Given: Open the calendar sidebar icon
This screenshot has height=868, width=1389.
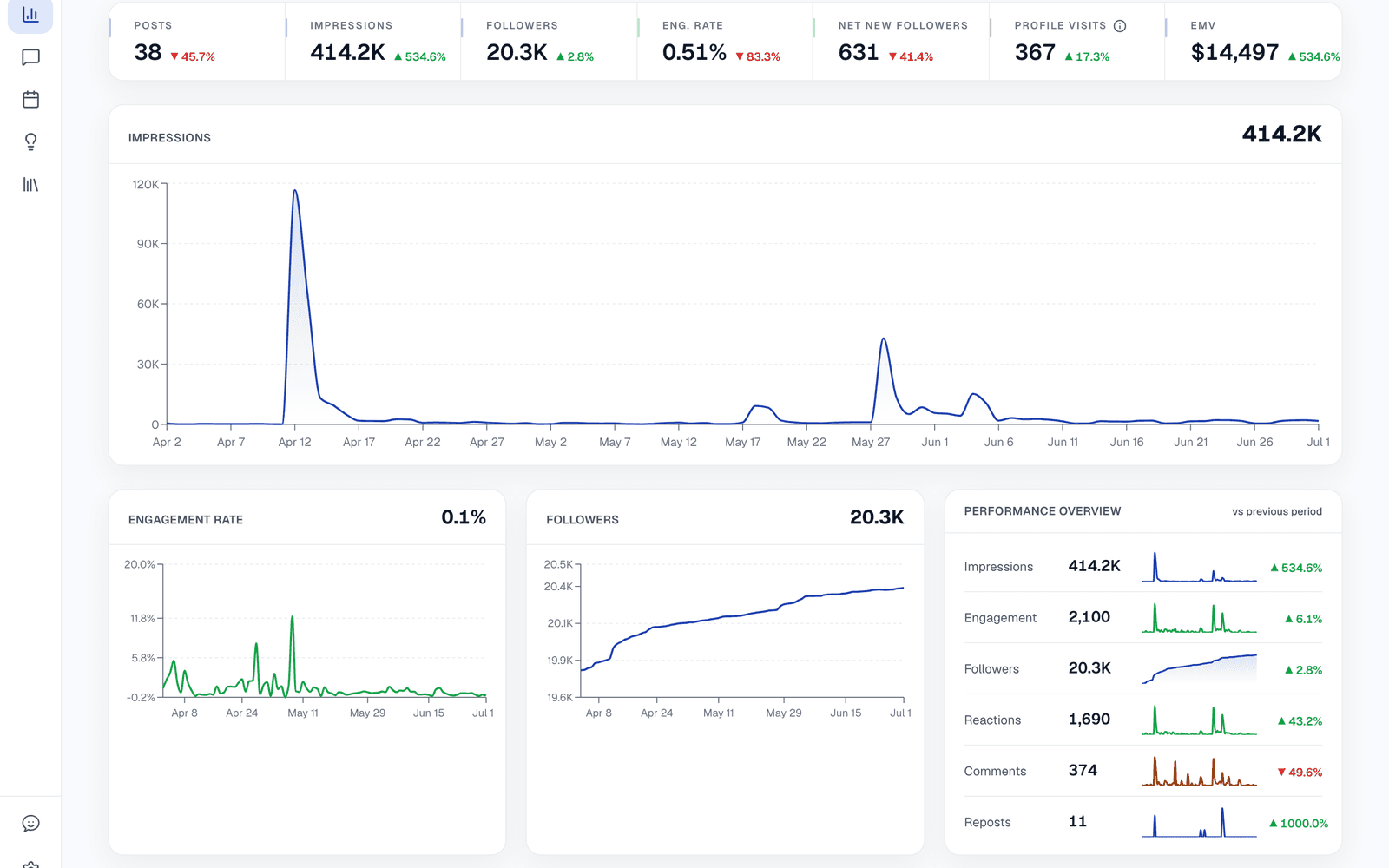Looking at the screenshot, I should click(x=30, y=99).
